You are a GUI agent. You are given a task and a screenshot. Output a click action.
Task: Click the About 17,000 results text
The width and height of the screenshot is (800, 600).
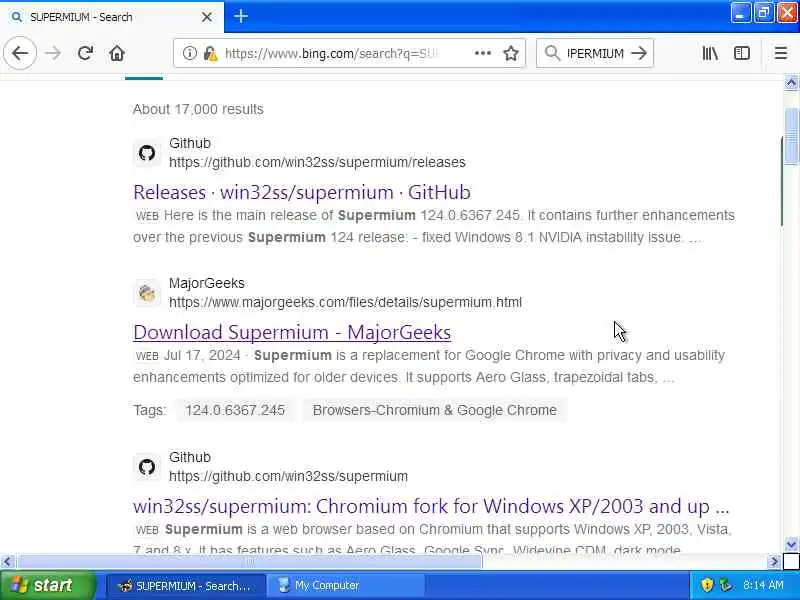[x=198, y=109]
